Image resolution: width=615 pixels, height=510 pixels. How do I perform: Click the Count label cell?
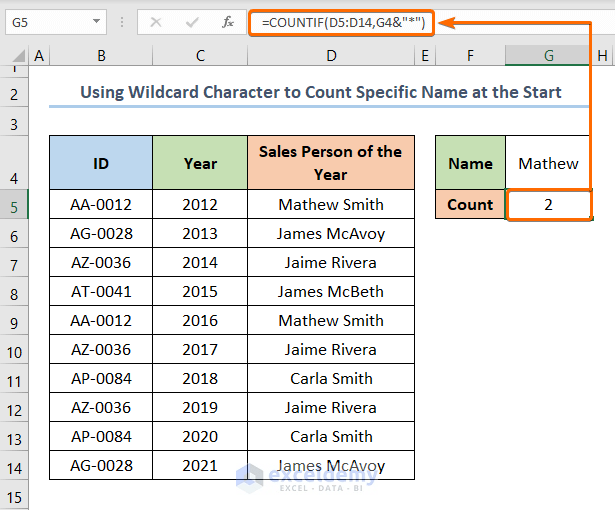click(470, 204)
